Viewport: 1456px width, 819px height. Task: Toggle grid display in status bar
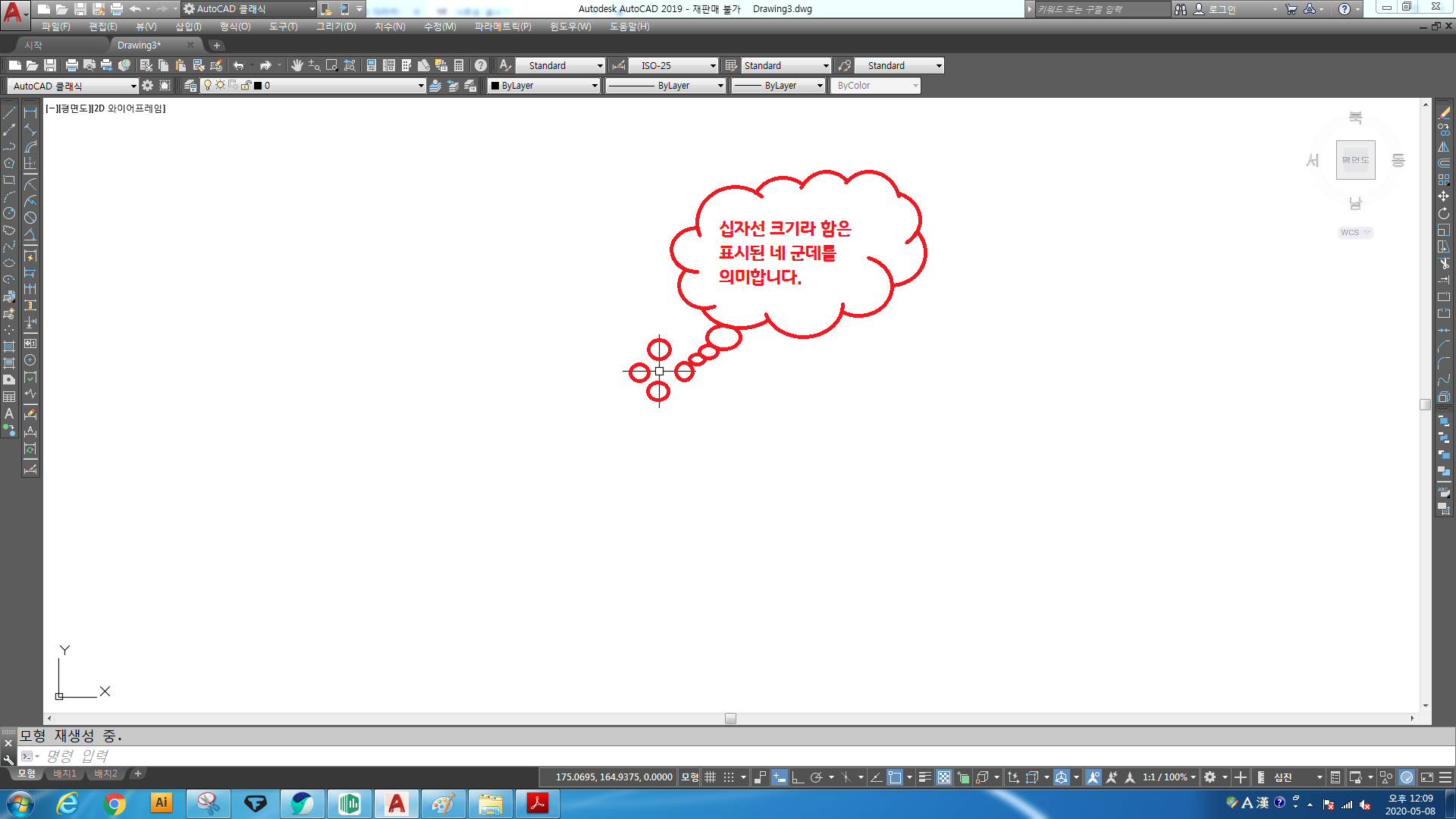[710, 777]
